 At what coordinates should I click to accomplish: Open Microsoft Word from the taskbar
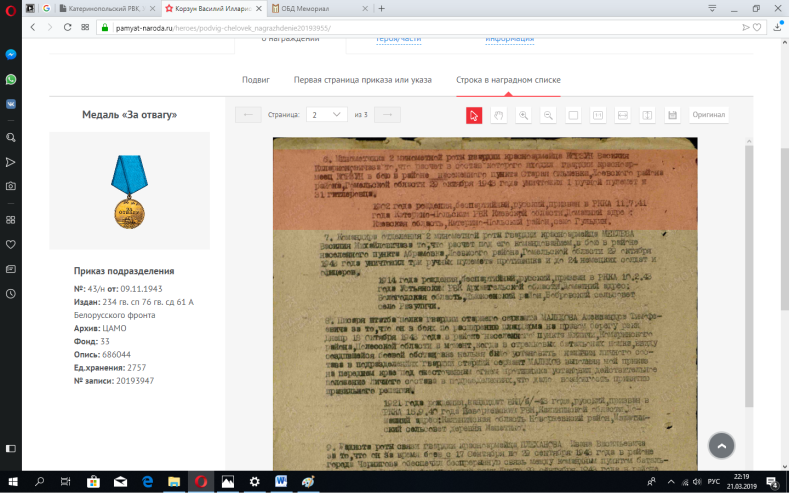click(x=282, y=482)
